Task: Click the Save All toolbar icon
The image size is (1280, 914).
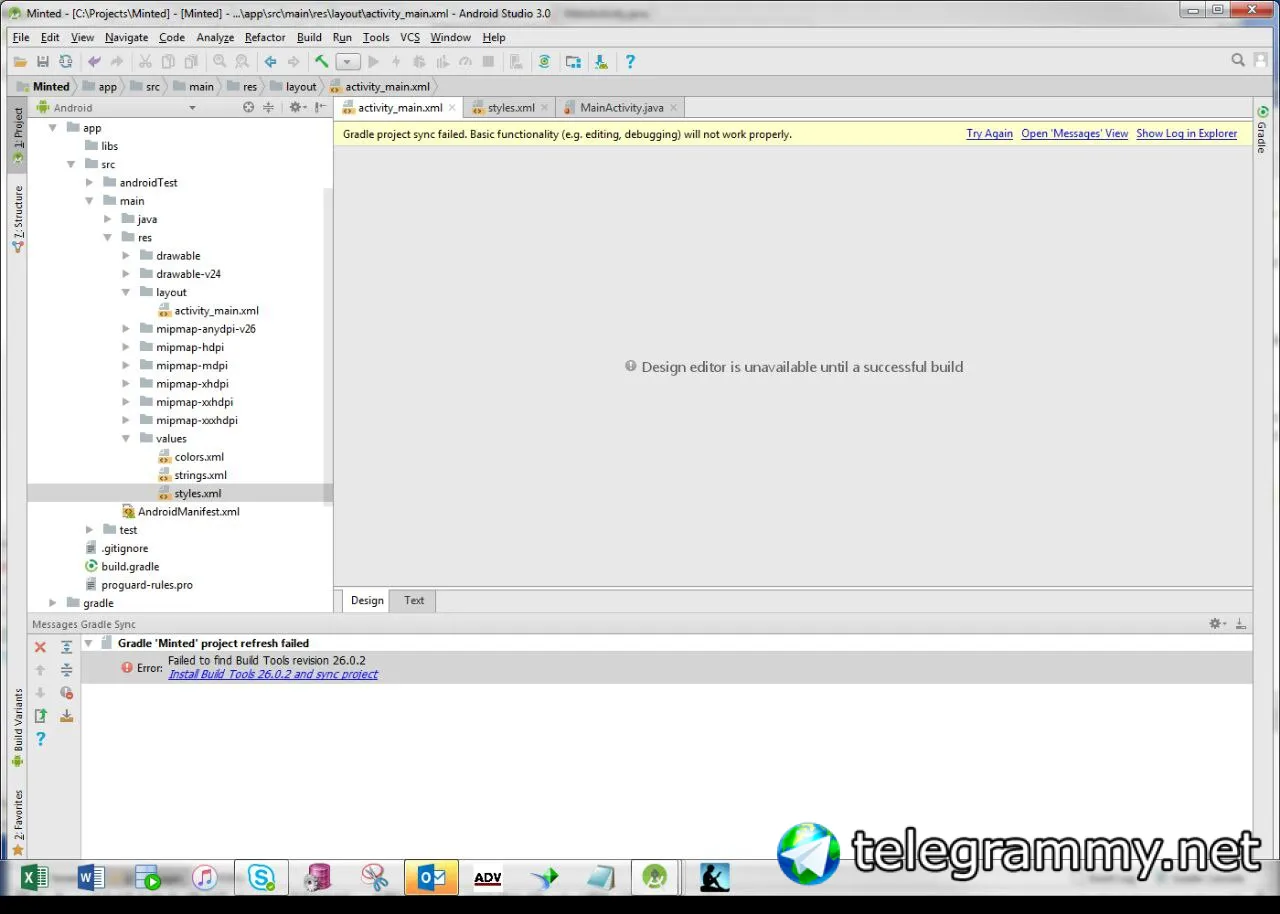Action: 42,62
